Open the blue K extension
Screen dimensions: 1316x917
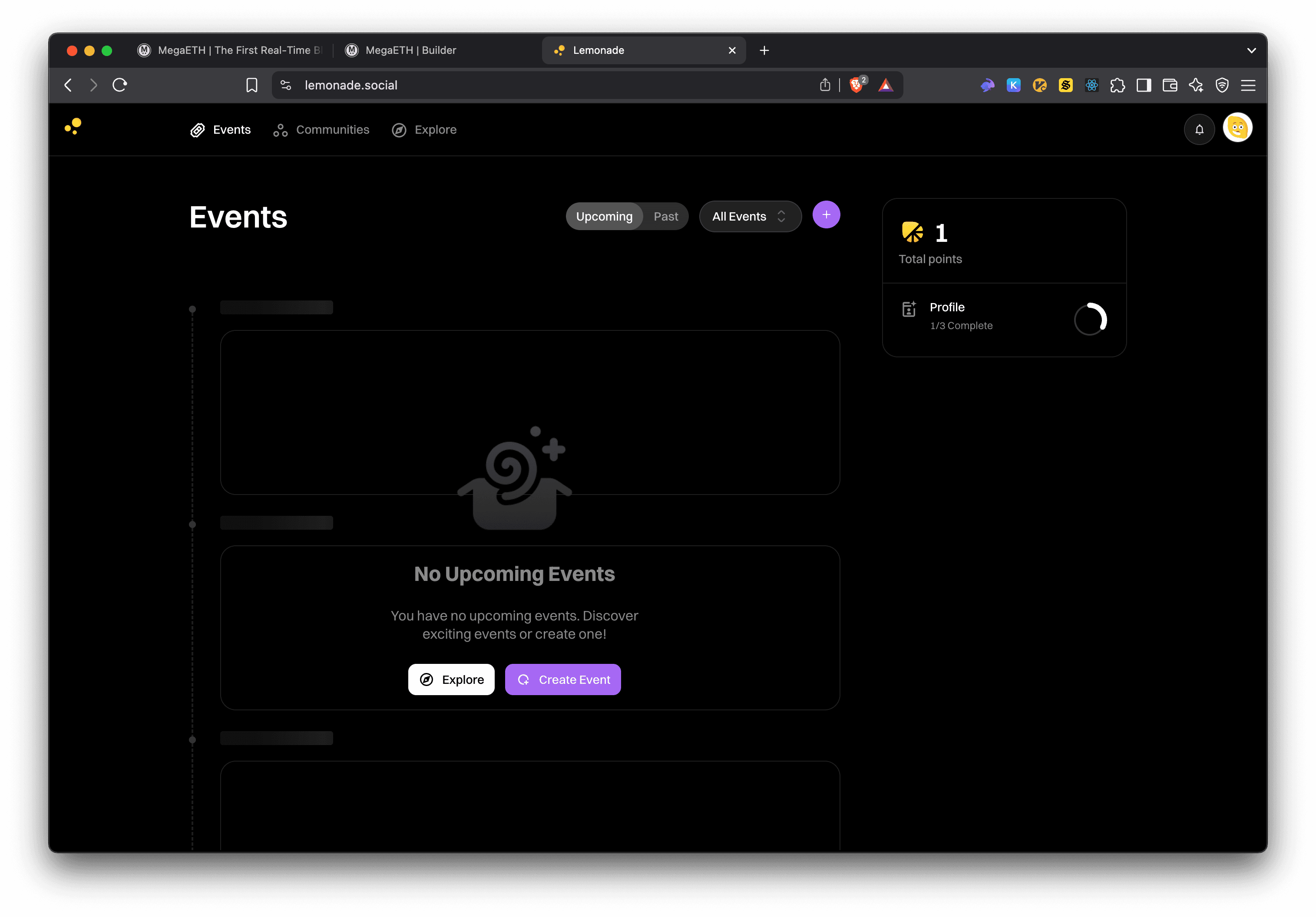click(x=1013, y=86)
